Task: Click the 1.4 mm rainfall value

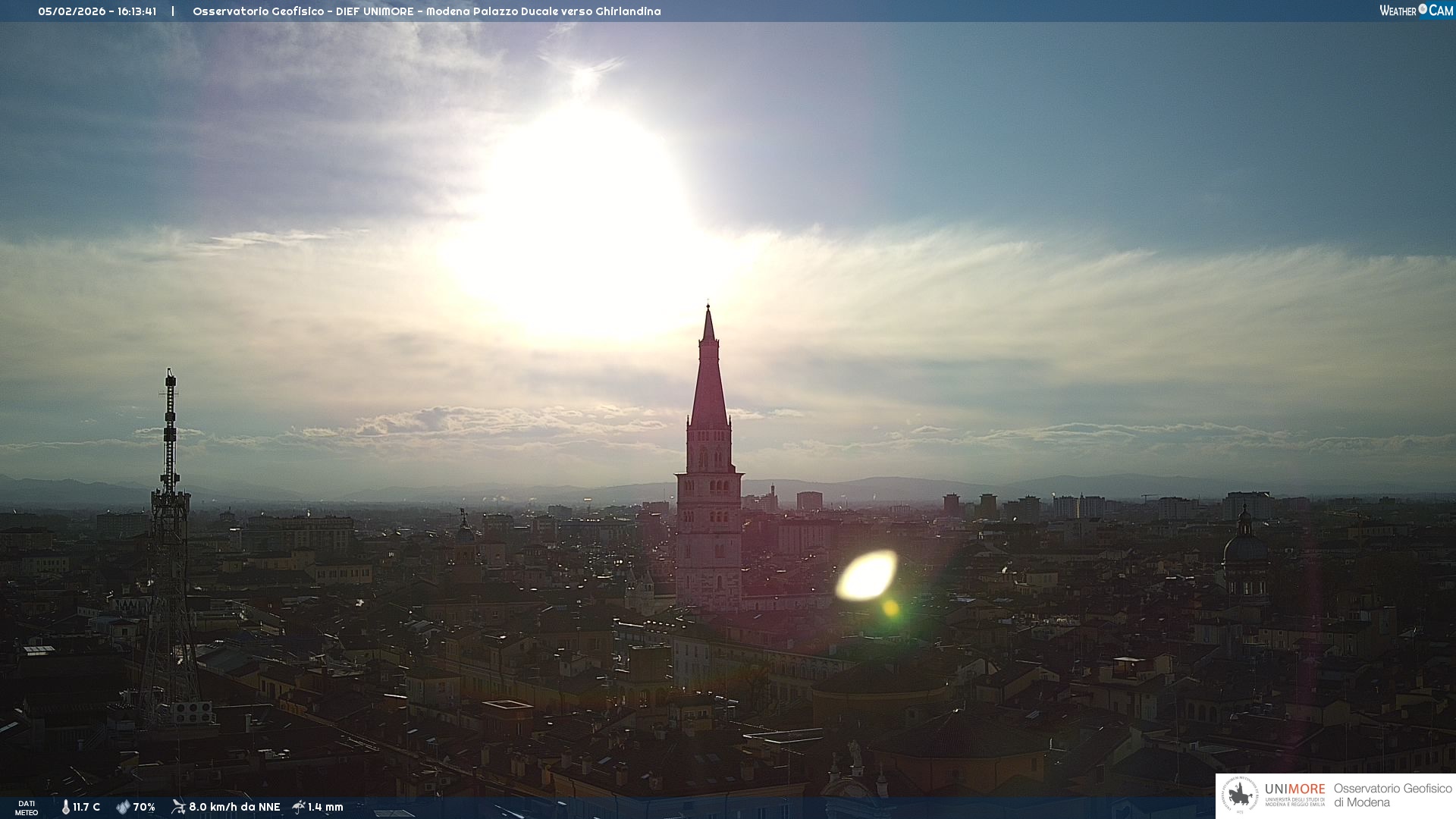Action: click(x=325, y=807)
